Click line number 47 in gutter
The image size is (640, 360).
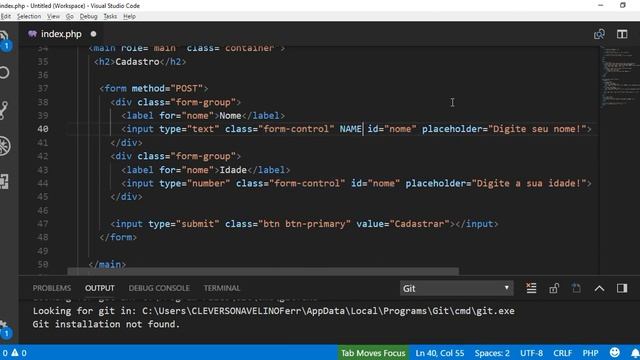[x=43, y=224]
